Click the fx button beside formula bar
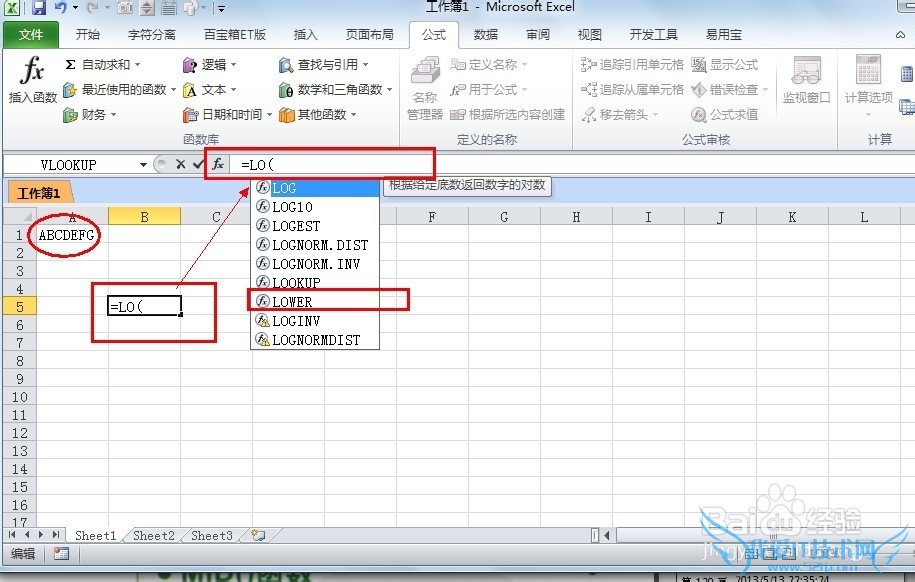 (x=218, y=164)
